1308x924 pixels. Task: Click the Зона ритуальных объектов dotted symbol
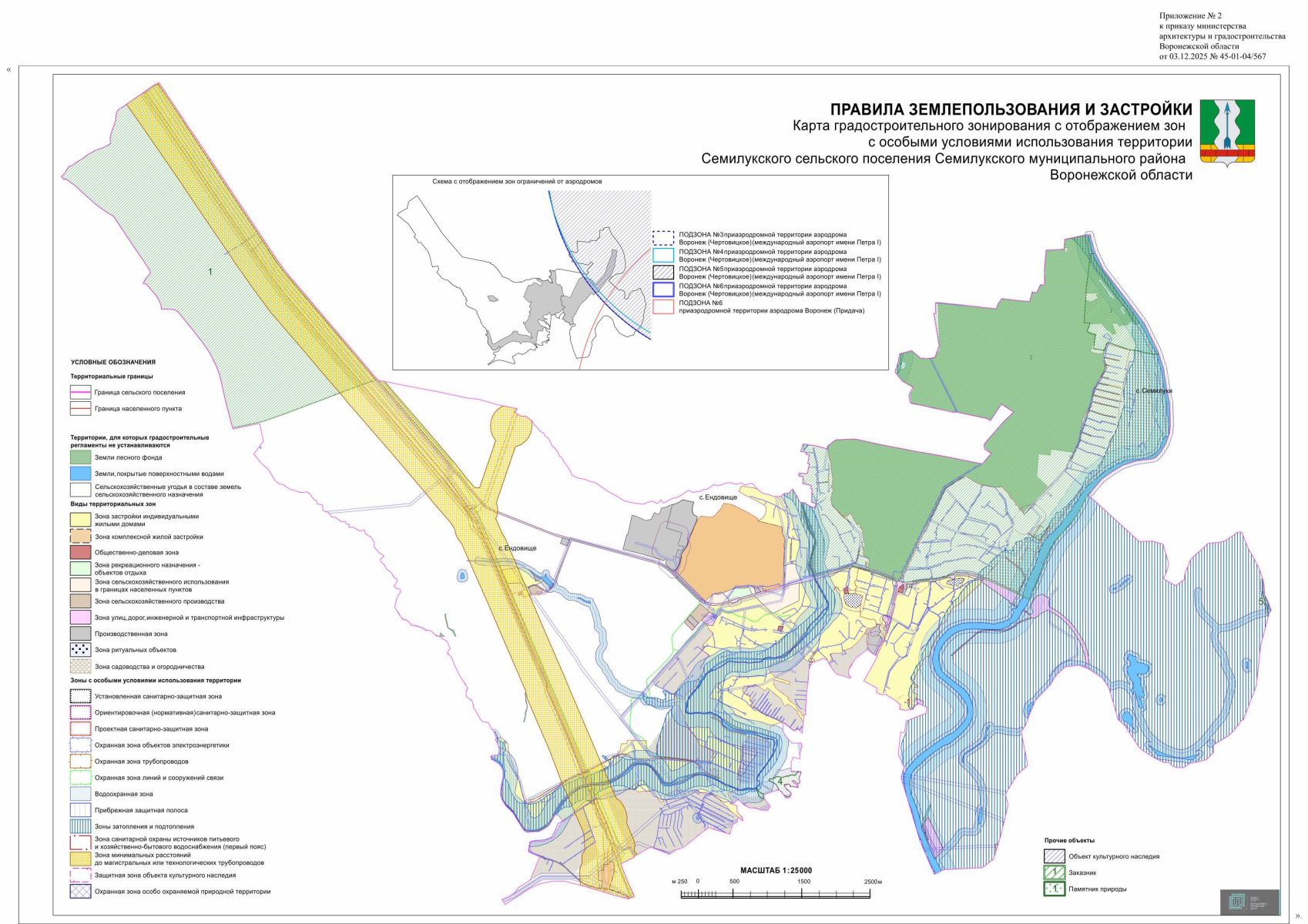click(x=80, y=650)
